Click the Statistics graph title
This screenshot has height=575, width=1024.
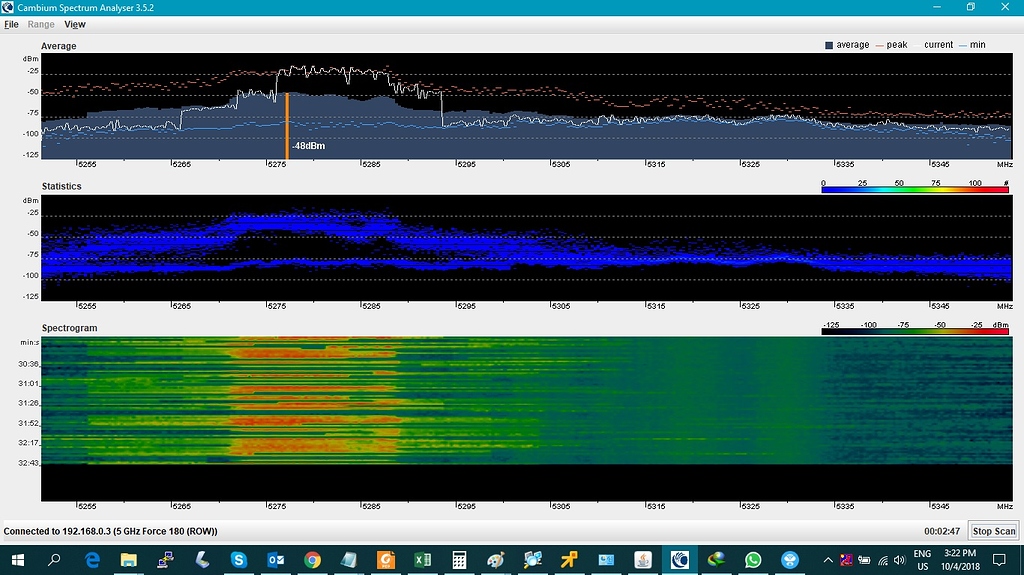pyautogui.click(x=61, y=186)
